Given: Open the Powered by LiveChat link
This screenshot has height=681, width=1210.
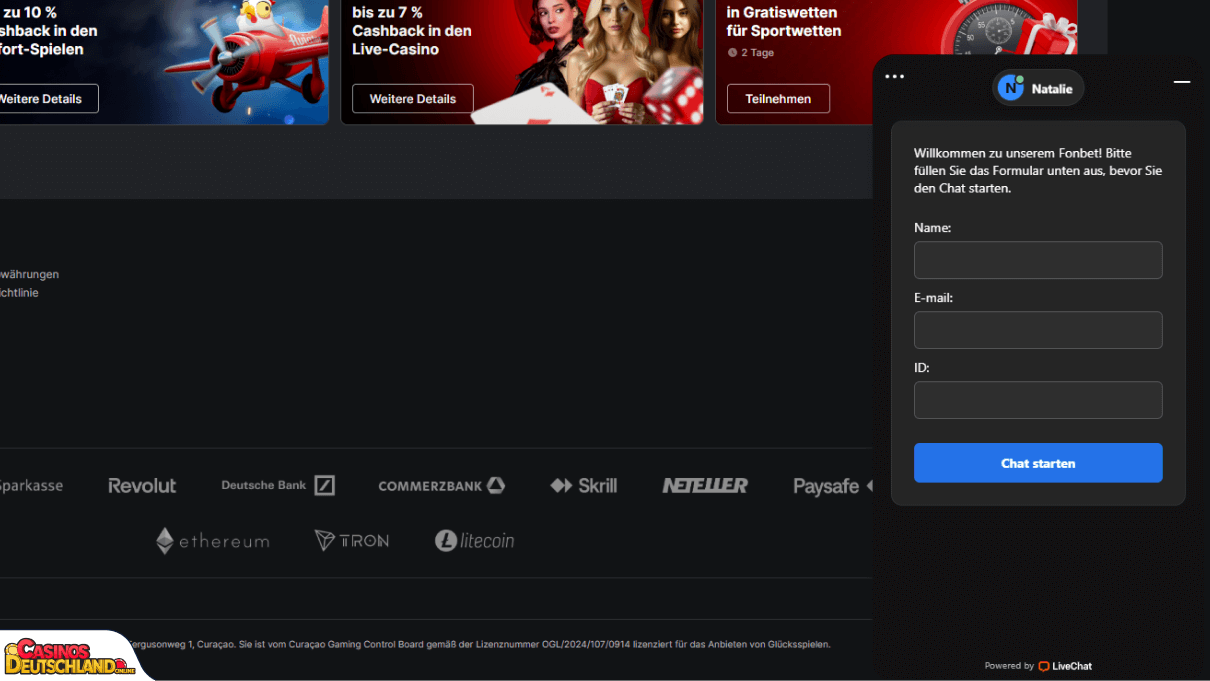Looking at the screenshot, I should point(1038,666).
